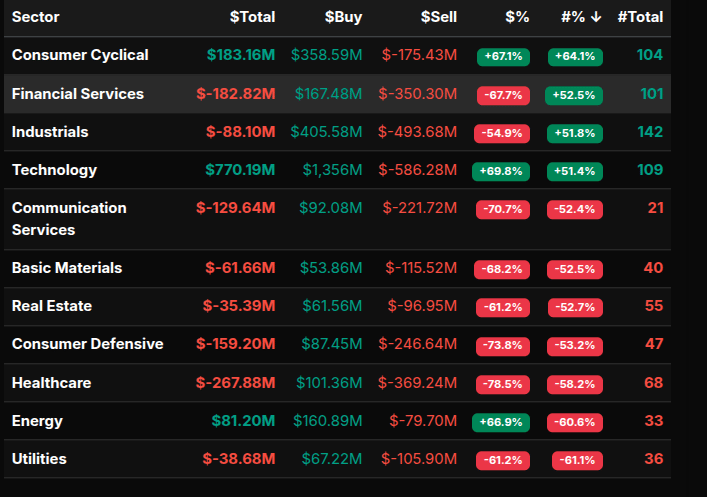The height and width of the screenshot is (497, 707).
Task: Select the Financial Services sector name
Action: click(x=78, y=94)
